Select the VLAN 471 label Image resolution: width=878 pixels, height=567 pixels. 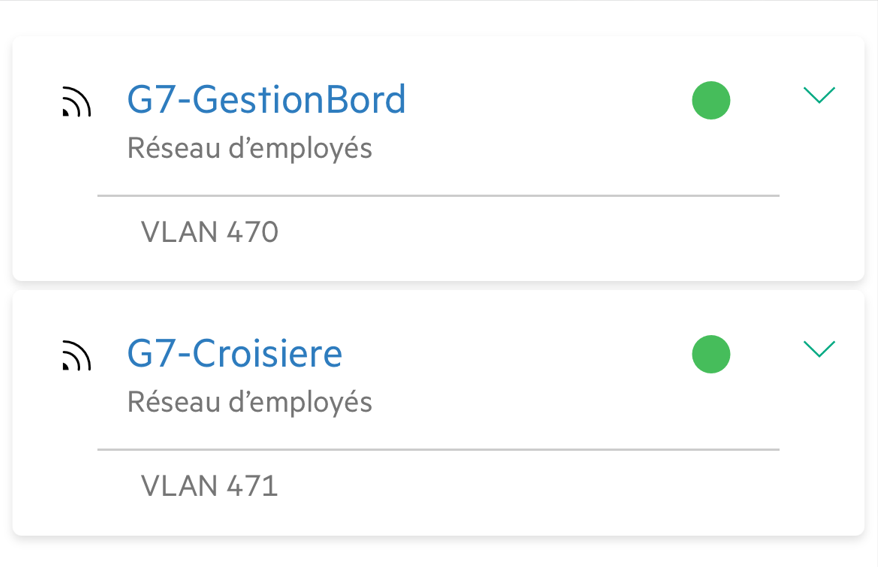click(209, 486)
